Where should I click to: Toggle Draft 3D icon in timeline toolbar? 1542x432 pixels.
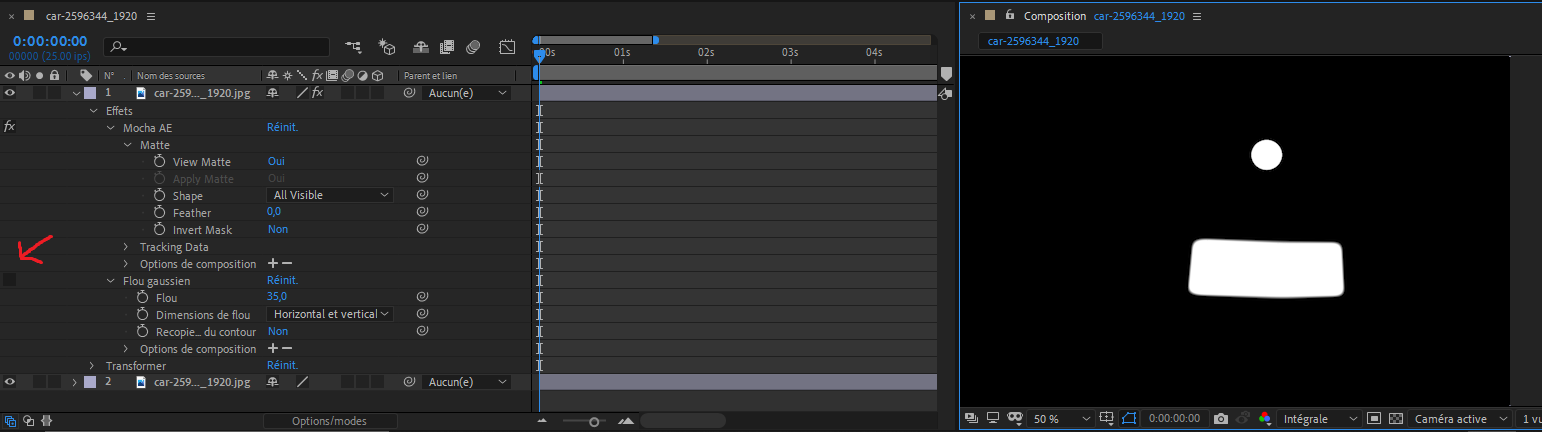coord(387,46)
